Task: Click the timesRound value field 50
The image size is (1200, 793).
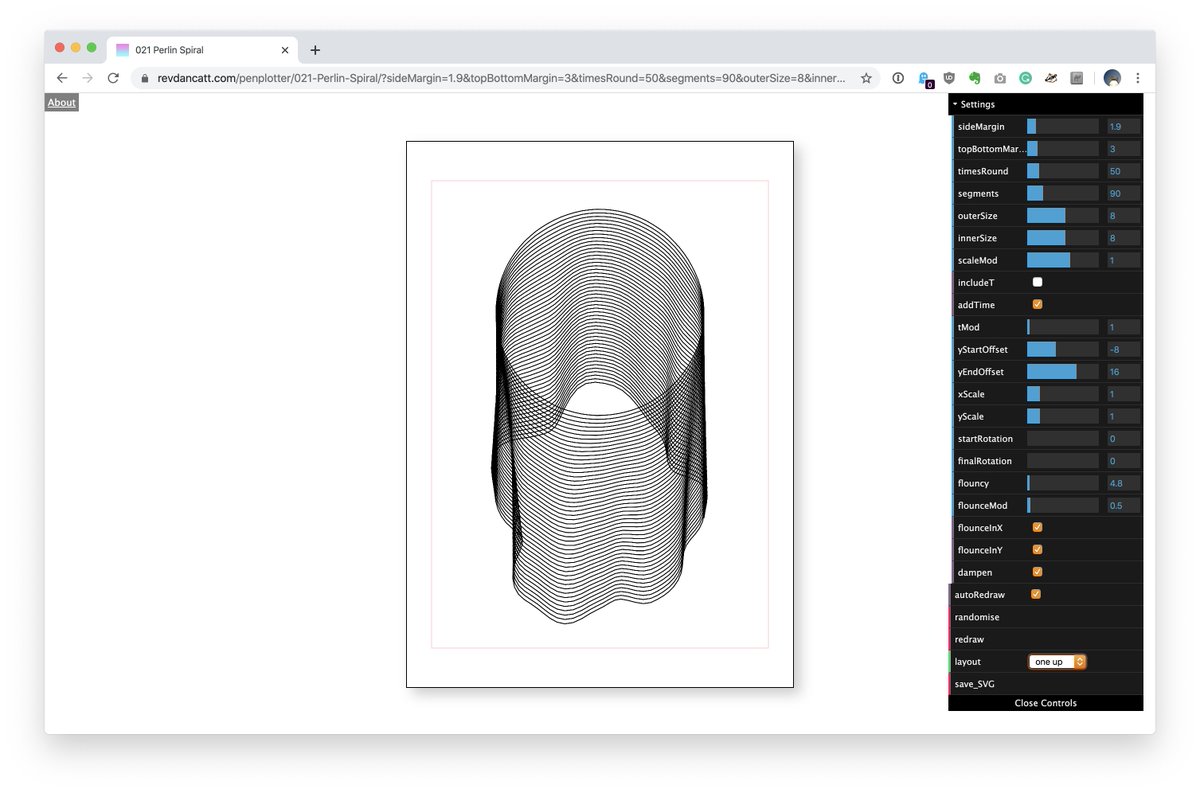Action: (1123, 171)
